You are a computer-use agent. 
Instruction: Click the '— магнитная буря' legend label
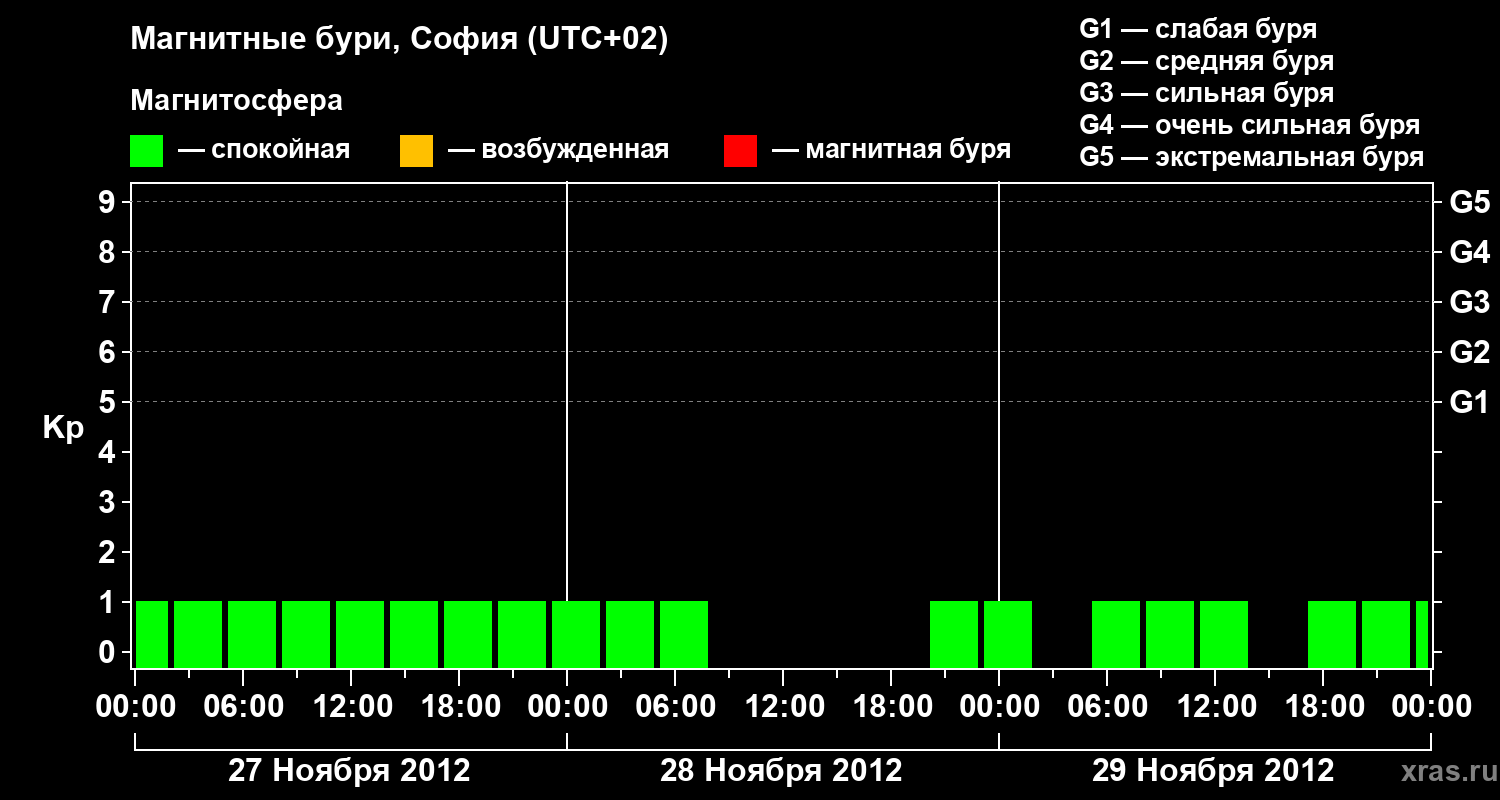coord(892,150)
